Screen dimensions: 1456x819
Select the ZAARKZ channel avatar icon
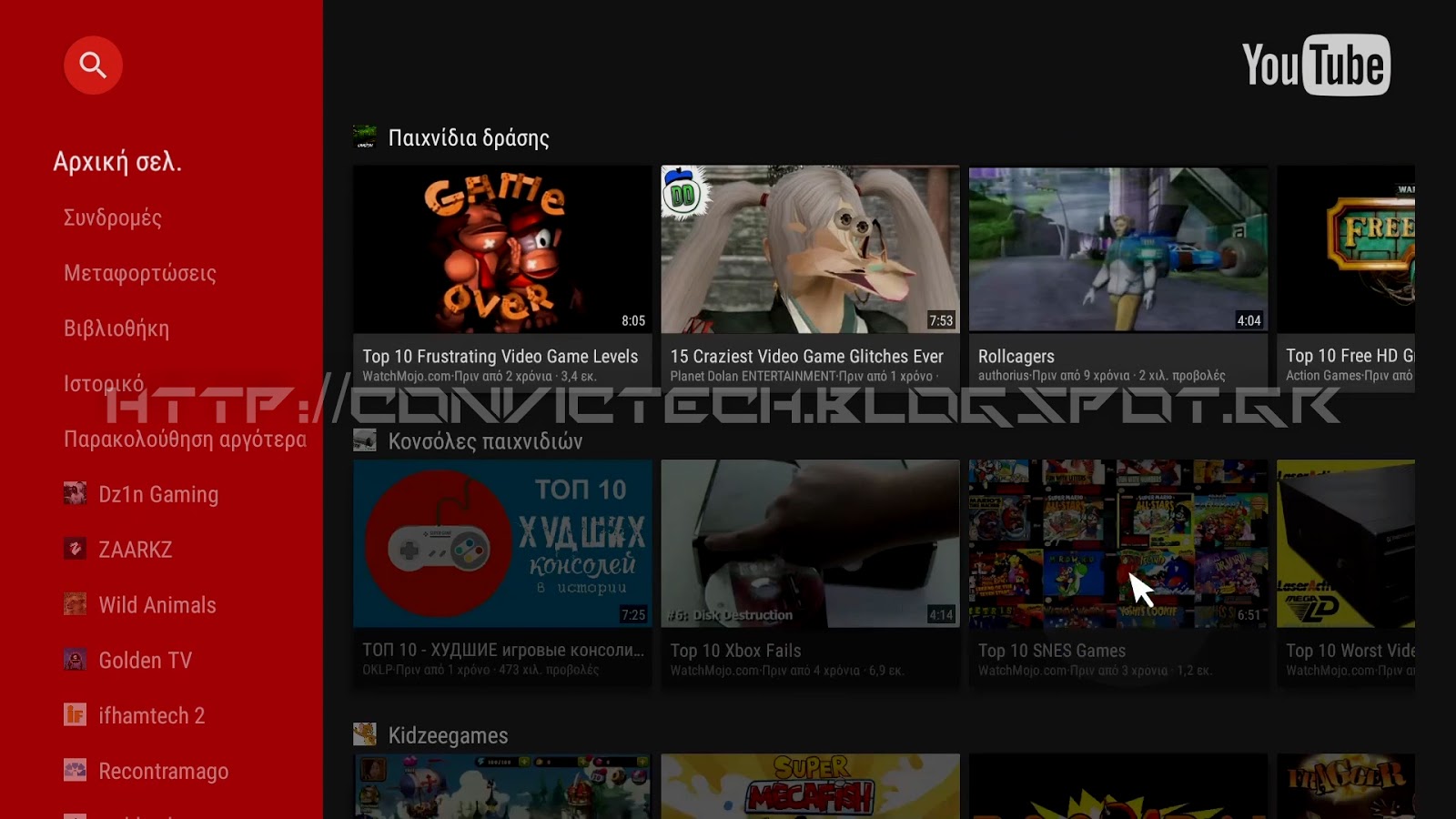coord(76,550)
